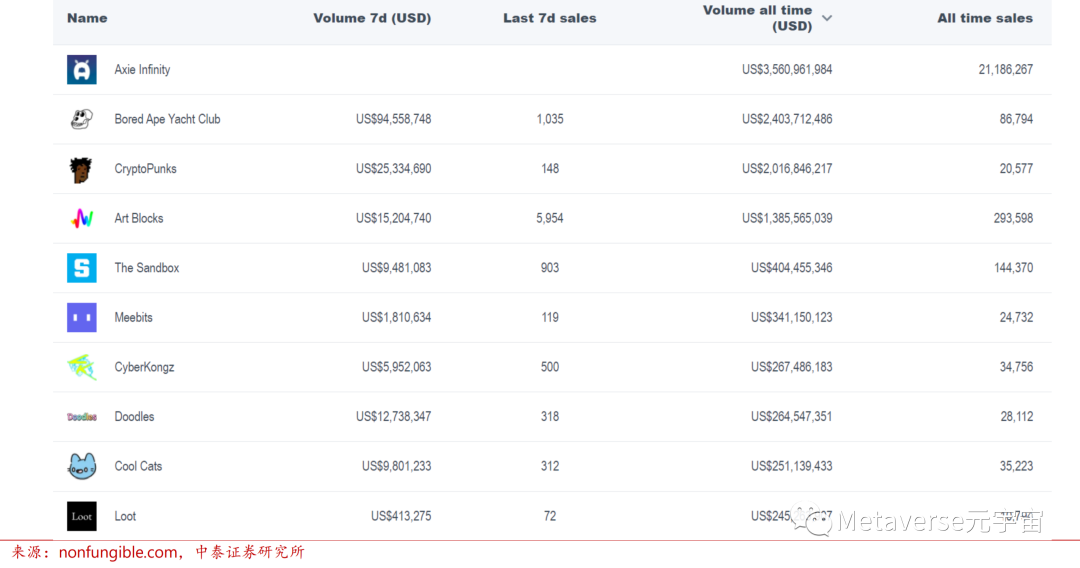Select the 5,954 last 7d sales cell

click(x=550, y=218)
